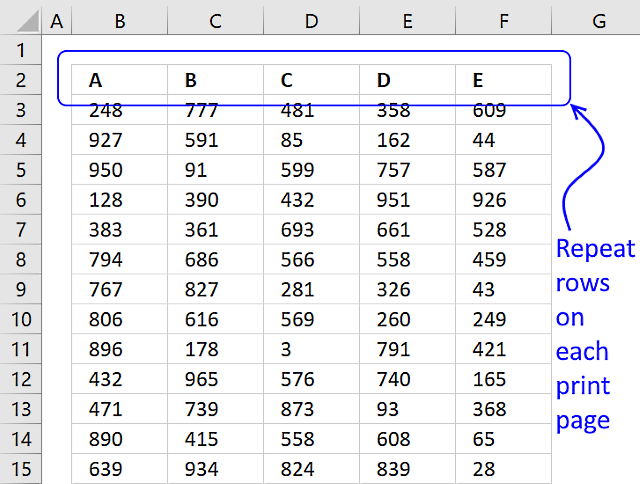Click cell with value 91
The height and width of the screenshot is (484, 640).
point(216,169)
